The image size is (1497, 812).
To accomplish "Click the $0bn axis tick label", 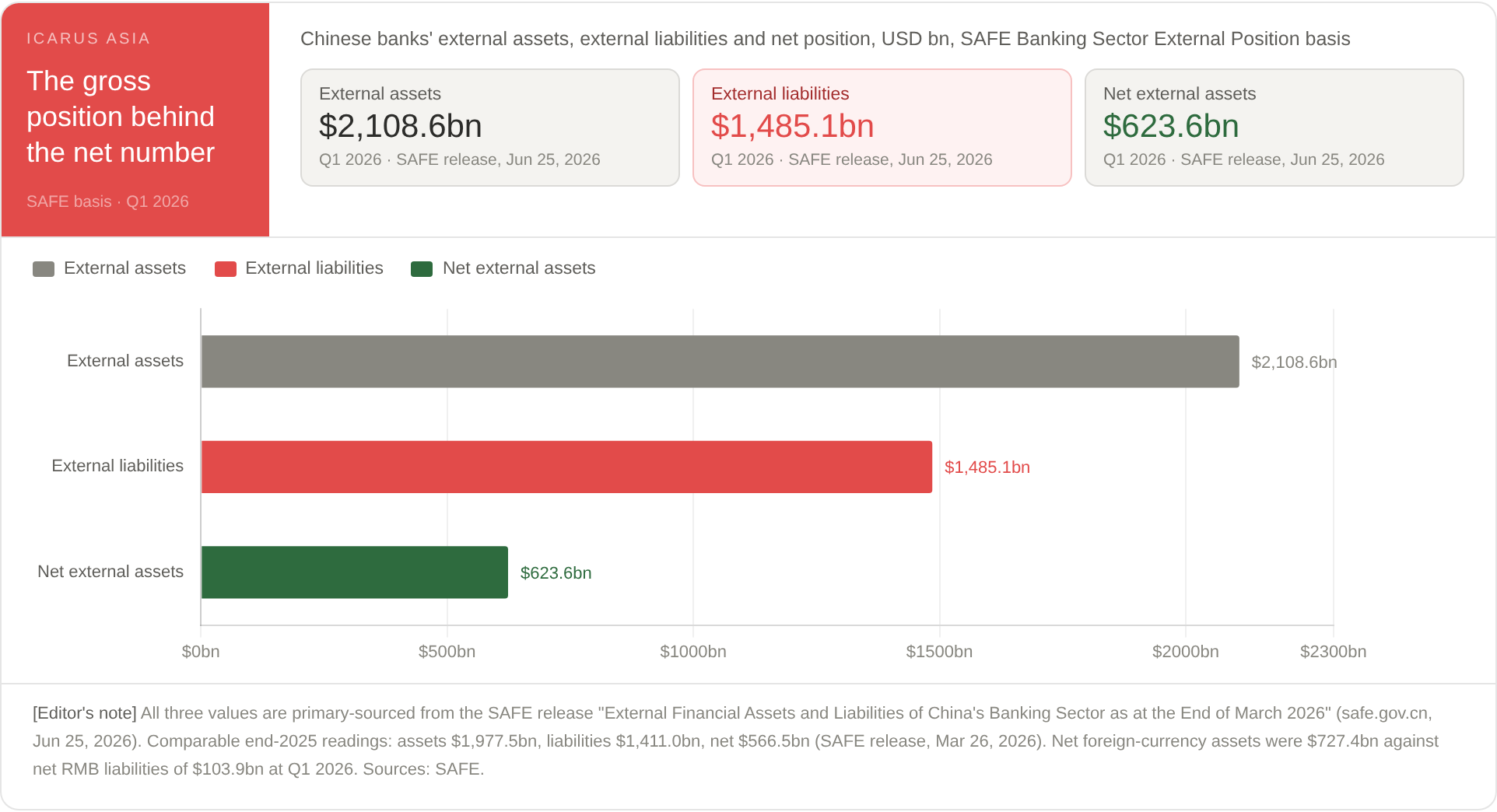I will click(201, 652).
